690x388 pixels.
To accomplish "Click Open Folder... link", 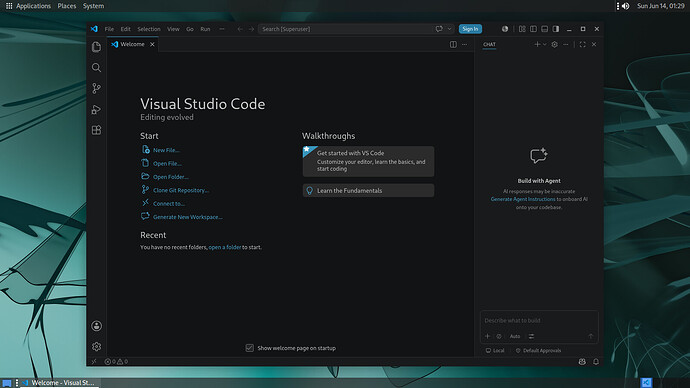I will 171,177.
